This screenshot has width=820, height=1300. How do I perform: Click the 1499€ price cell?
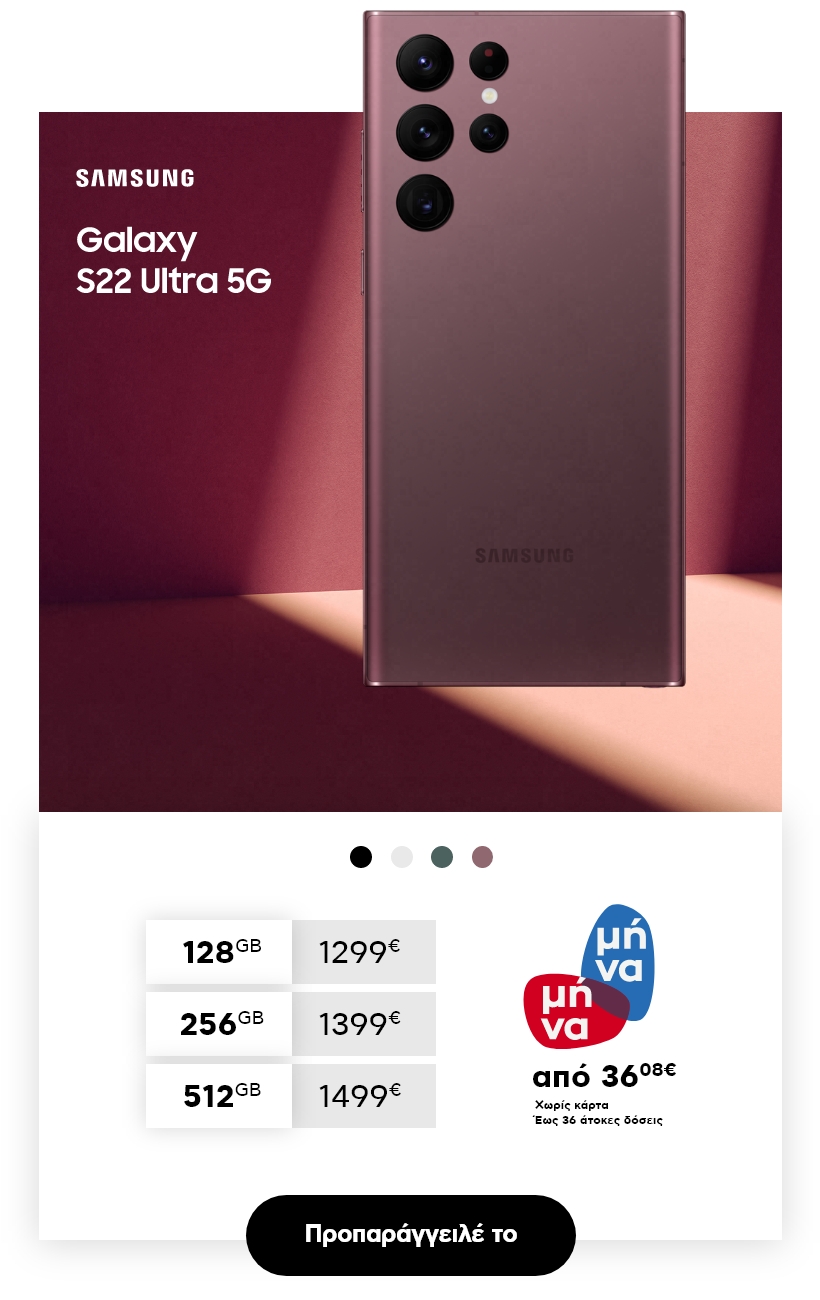pyautogui.click(x=364, y=1096)
